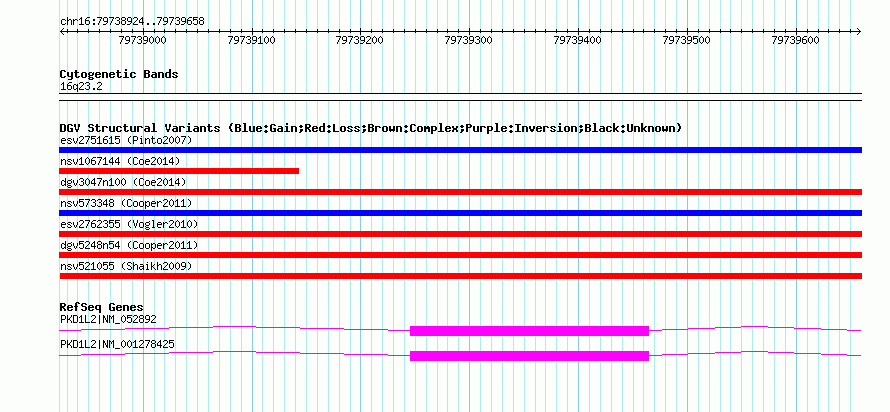Click ruler position 79739400
Image resolution: width=890 pixels, height=412 pixels.
(578, 40)
